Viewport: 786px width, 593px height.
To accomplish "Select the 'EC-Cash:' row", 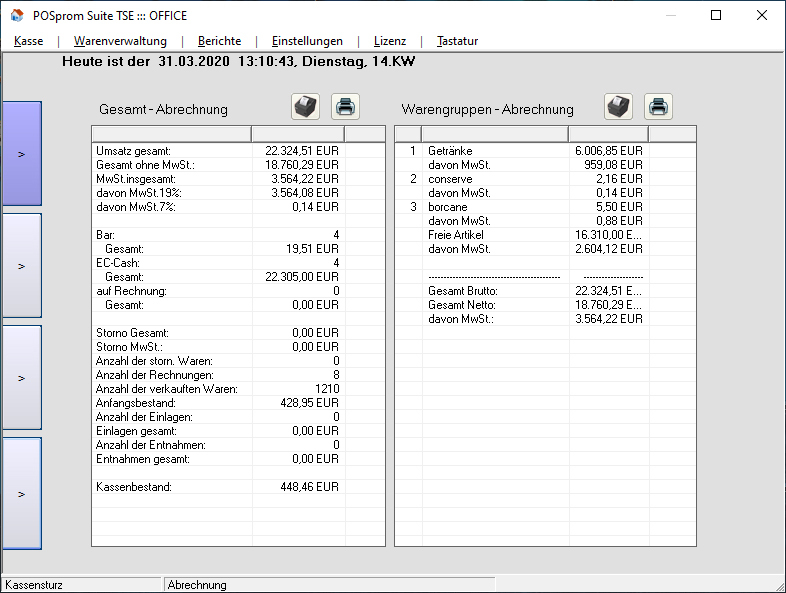I will pyautogui.click(x=239, y=263).
